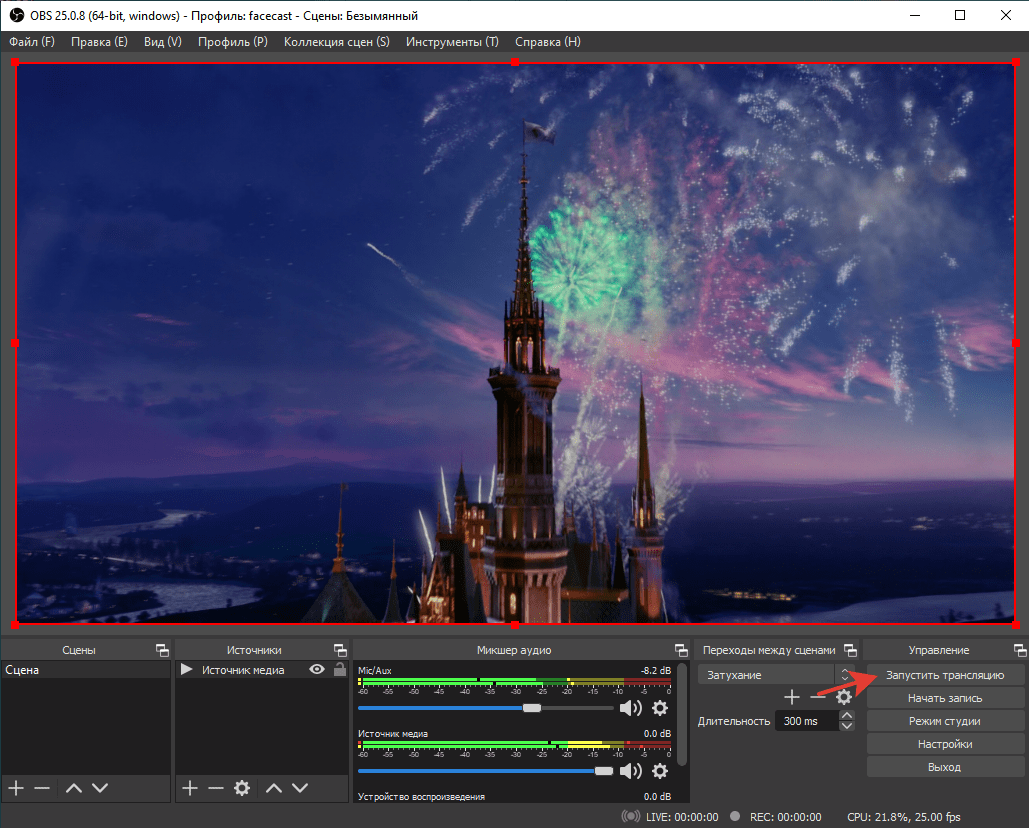Open the Mic/Aux audio settings gear
The width and height of the screenshot is (1029, 828).
point(660,708)
